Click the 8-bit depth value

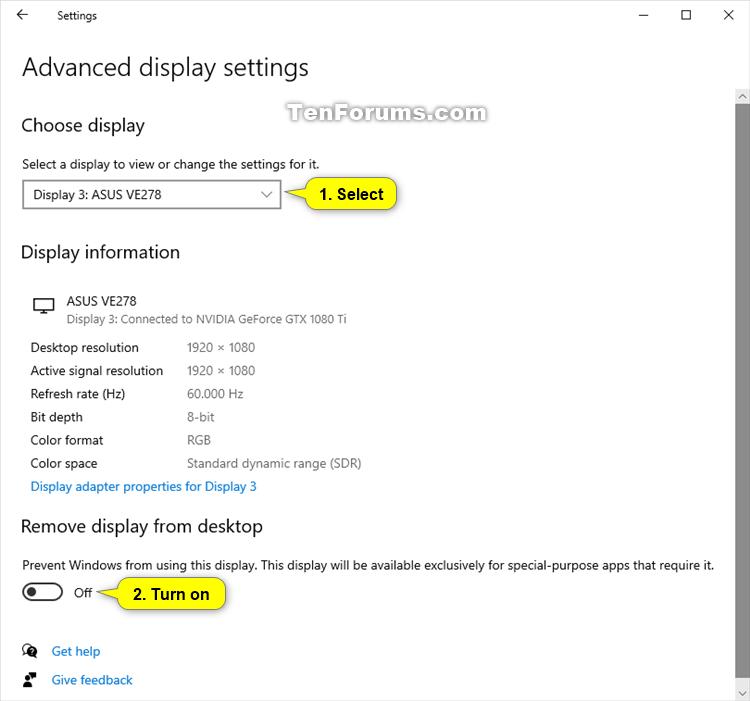(200, 417)
